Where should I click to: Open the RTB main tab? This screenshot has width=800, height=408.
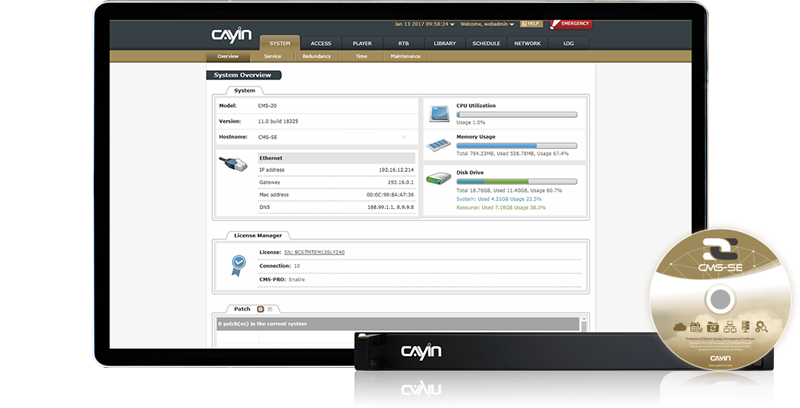tap(404, 43)
